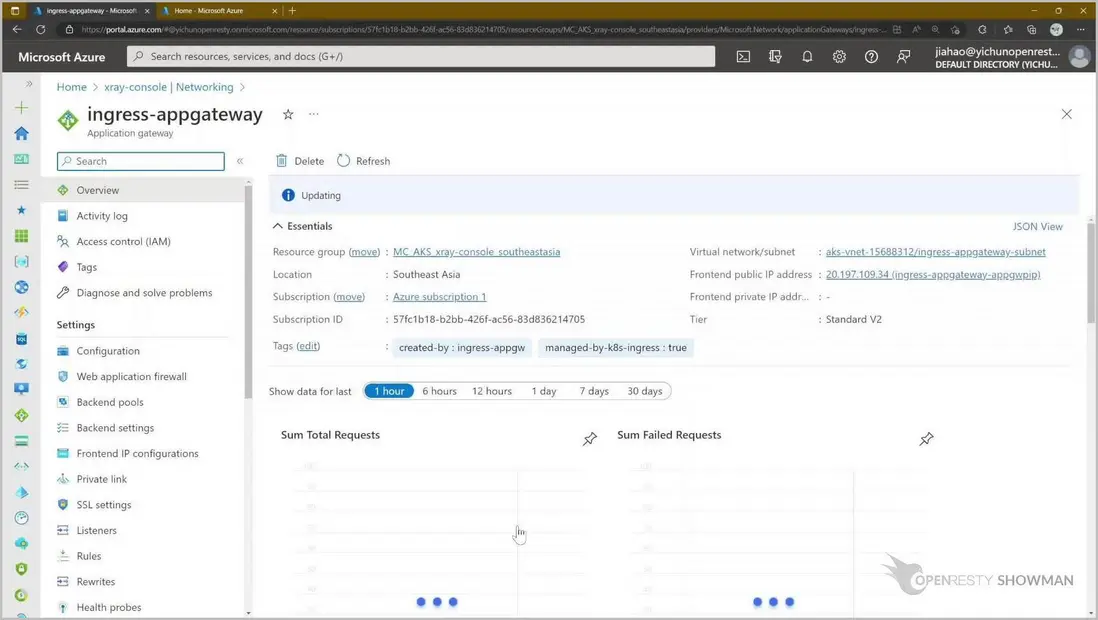Open the Feedback icon in the header
Screen dimensions: 1098x620
tap(903, 57)
